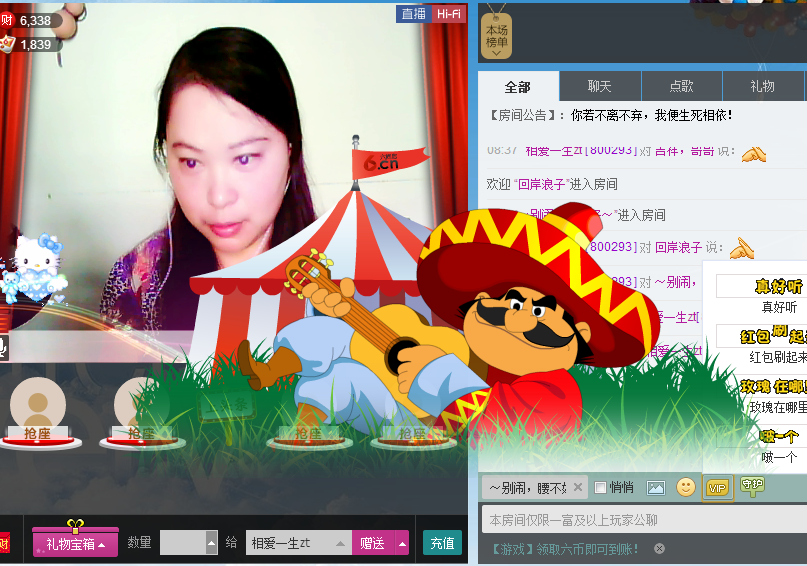Click clapping emoji after 回岸浪子 说
The image size is (807, 566).
point(742,247)
